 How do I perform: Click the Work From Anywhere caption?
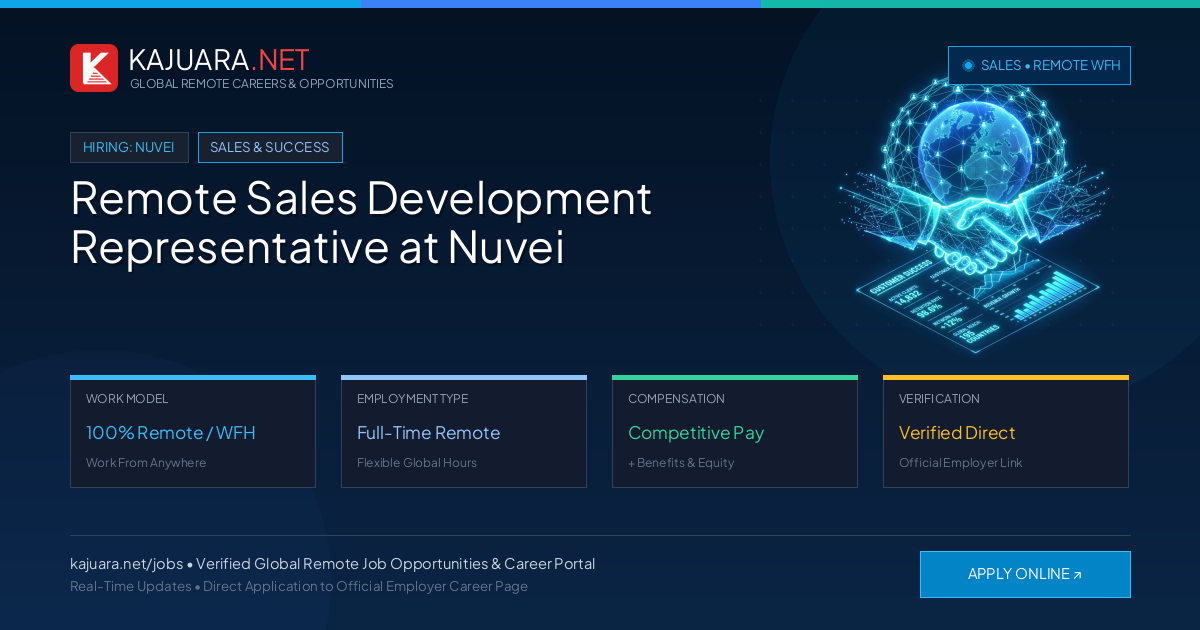[146, 463]
